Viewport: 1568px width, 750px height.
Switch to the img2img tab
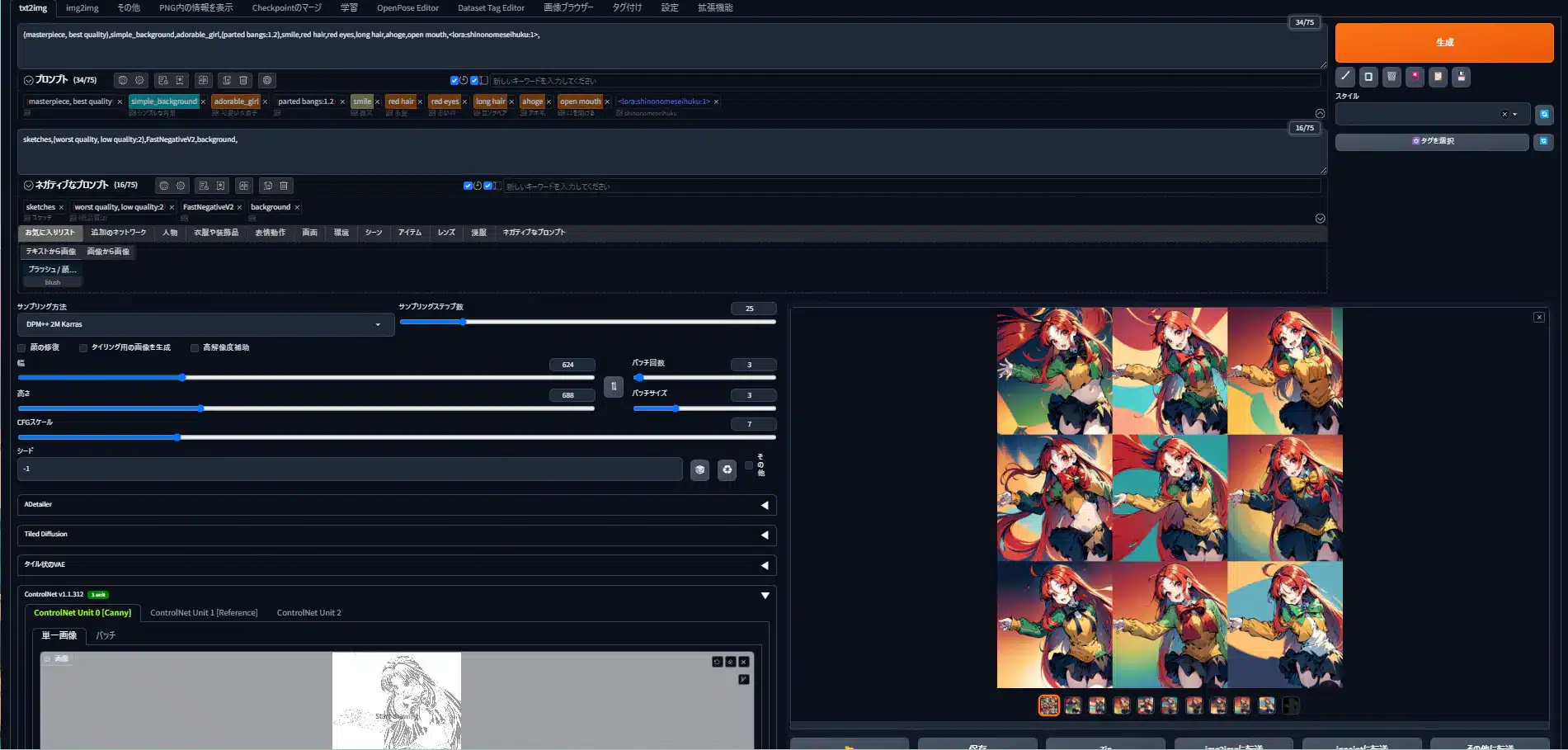tap(82, 8)
